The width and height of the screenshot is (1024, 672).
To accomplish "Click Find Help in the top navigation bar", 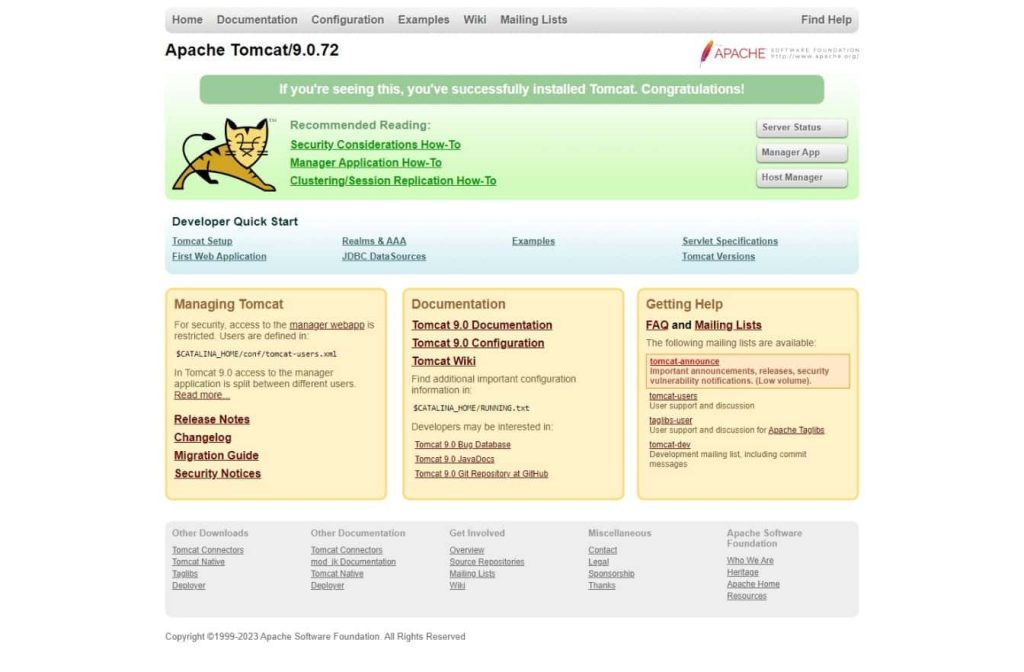I will click(826, 20).
